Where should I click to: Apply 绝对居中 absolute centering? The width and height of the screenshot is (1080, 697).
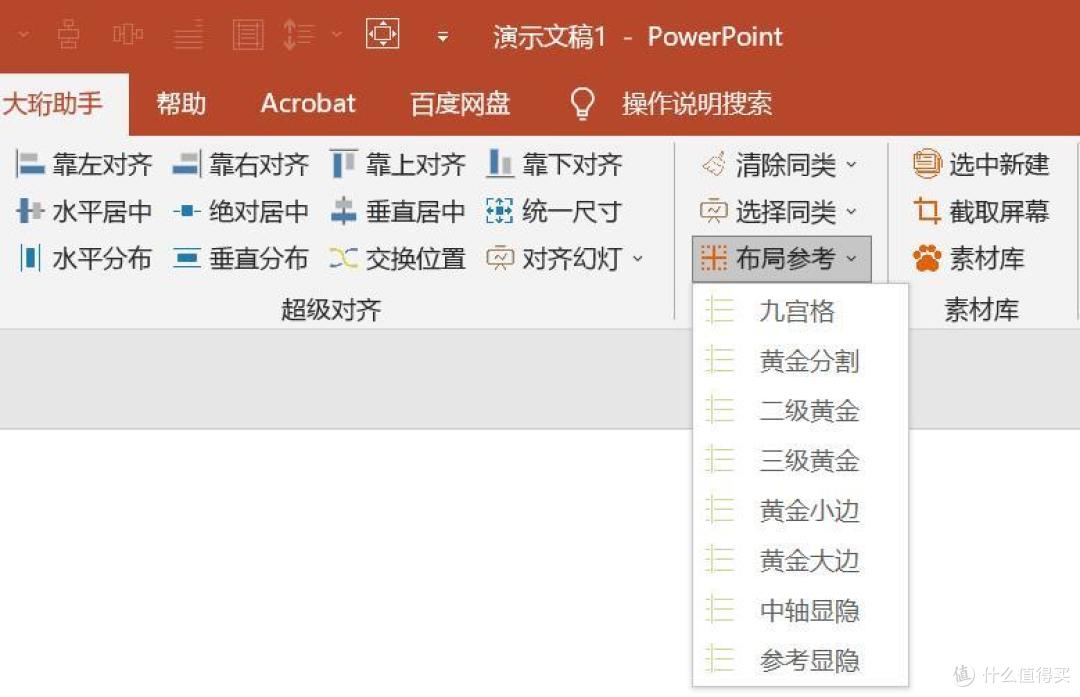(240, 211)
